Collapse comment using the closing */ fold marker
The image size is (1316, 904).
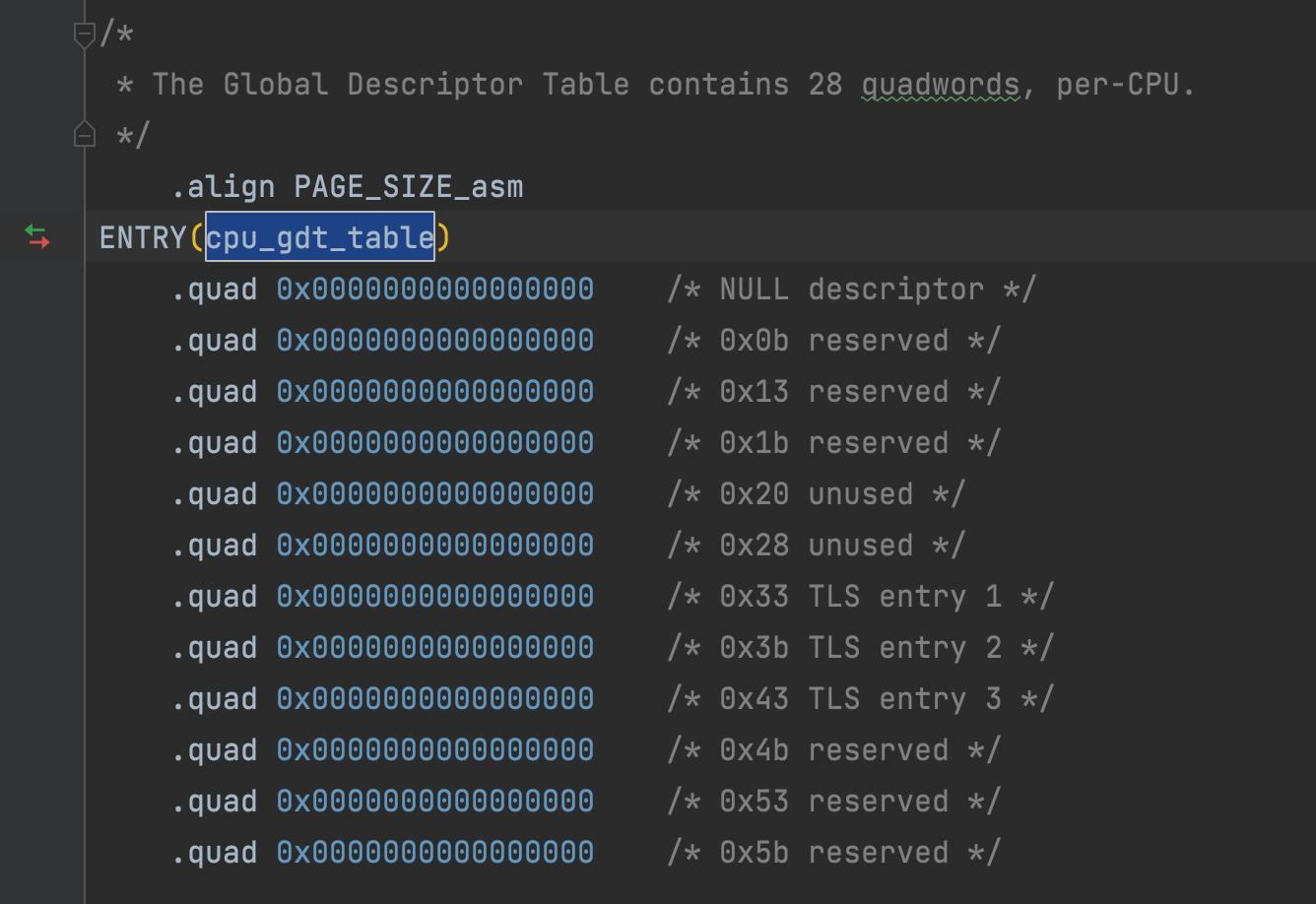pos(85,134)
